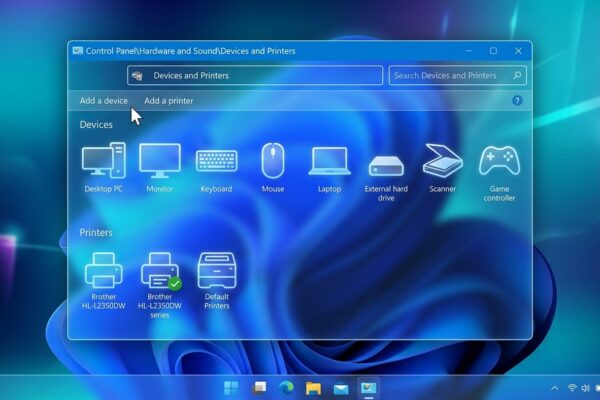Viewport: 600px width, 400px height.
Task: Maximize the Devices and Printers window
Action: (x=494, y=51)
